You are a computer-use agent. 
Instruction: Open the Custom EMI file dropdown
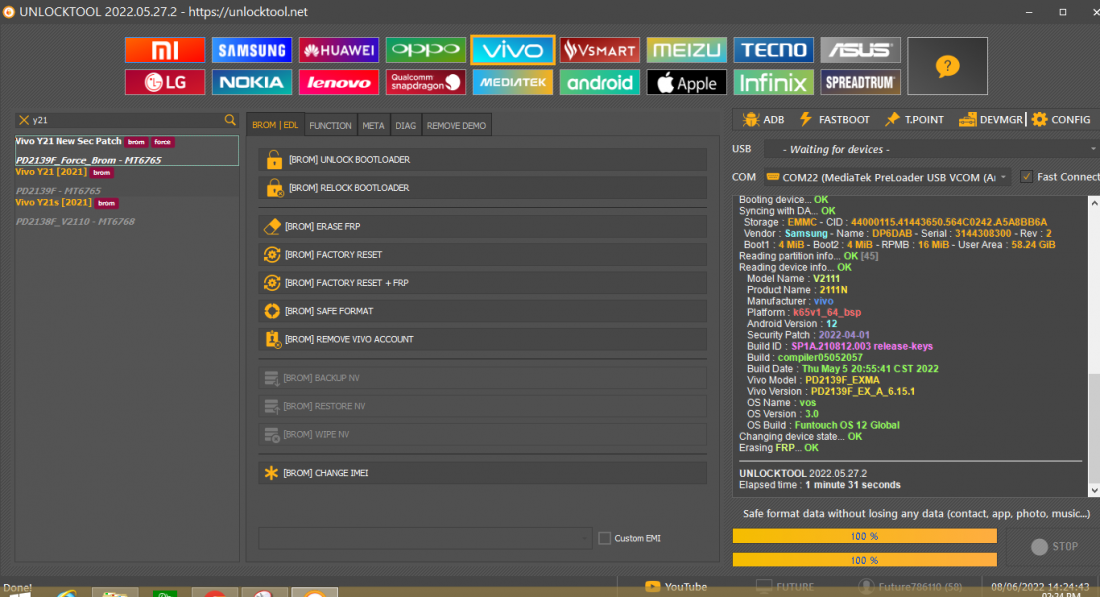coord(425,538)
